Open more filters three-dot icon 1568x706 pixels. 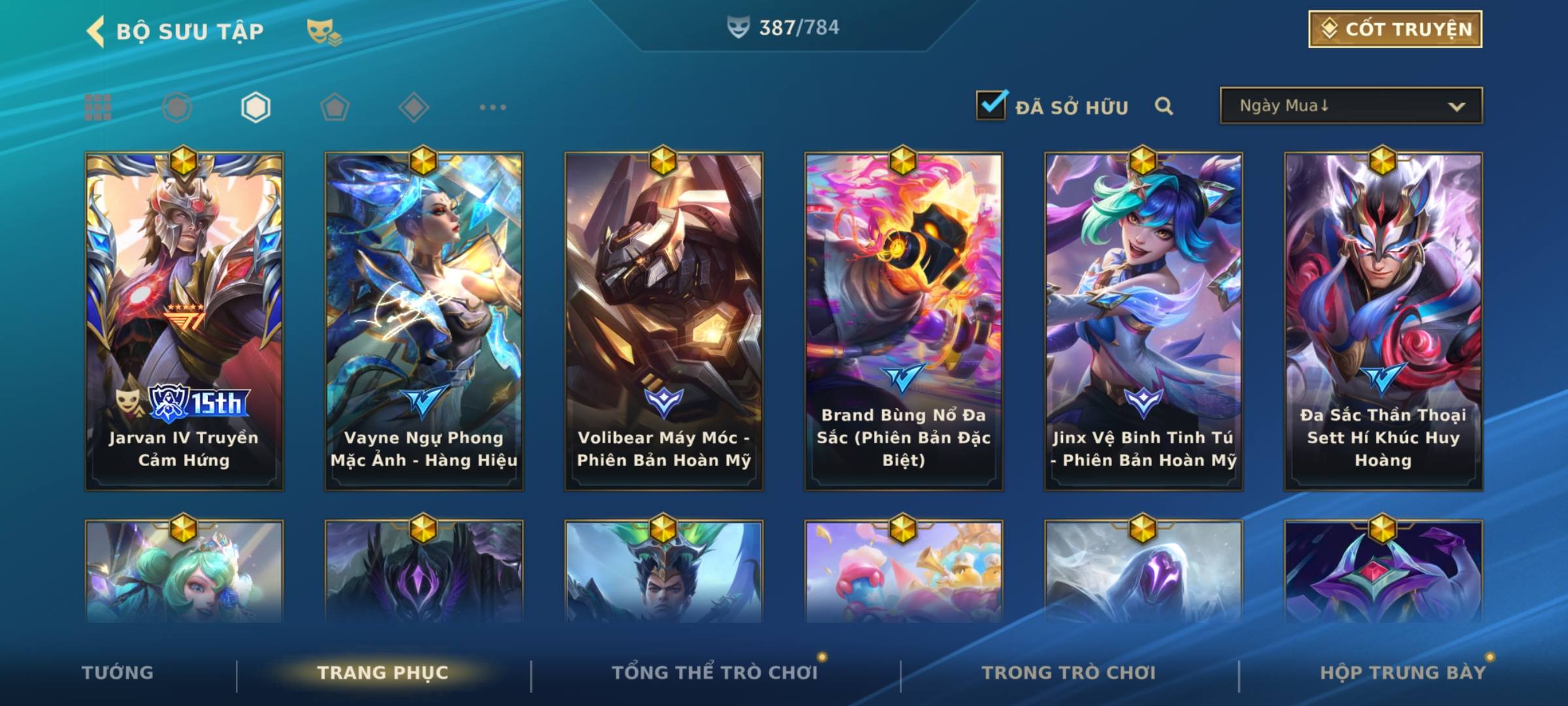(493, 107)
